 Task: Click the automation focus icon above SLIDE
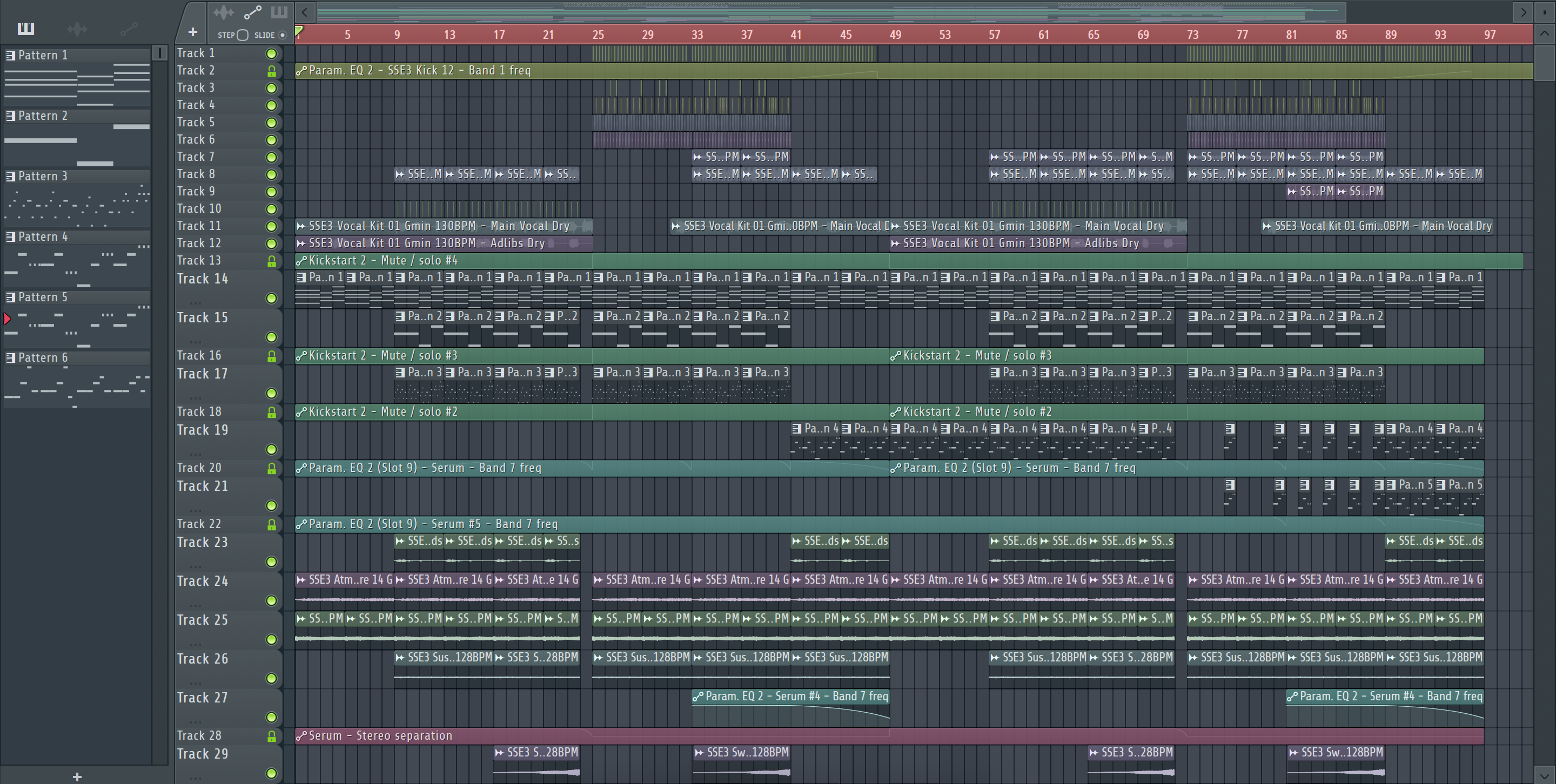252,12
